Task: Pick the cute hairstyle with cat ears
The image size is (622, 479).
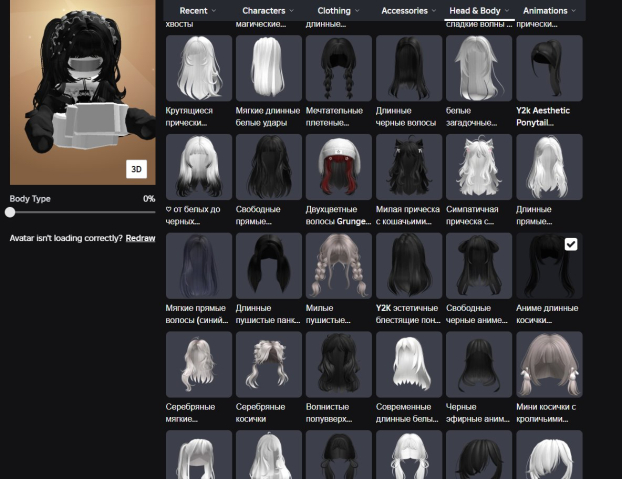Action: pyautogui.click(x=409, y=166)
